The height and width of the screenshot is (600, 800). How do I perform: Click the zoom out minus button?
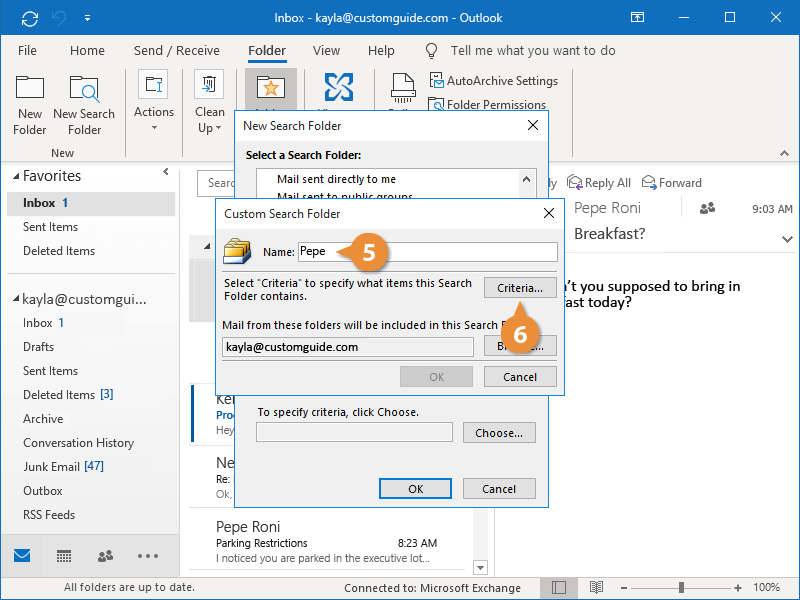point(623,588)
